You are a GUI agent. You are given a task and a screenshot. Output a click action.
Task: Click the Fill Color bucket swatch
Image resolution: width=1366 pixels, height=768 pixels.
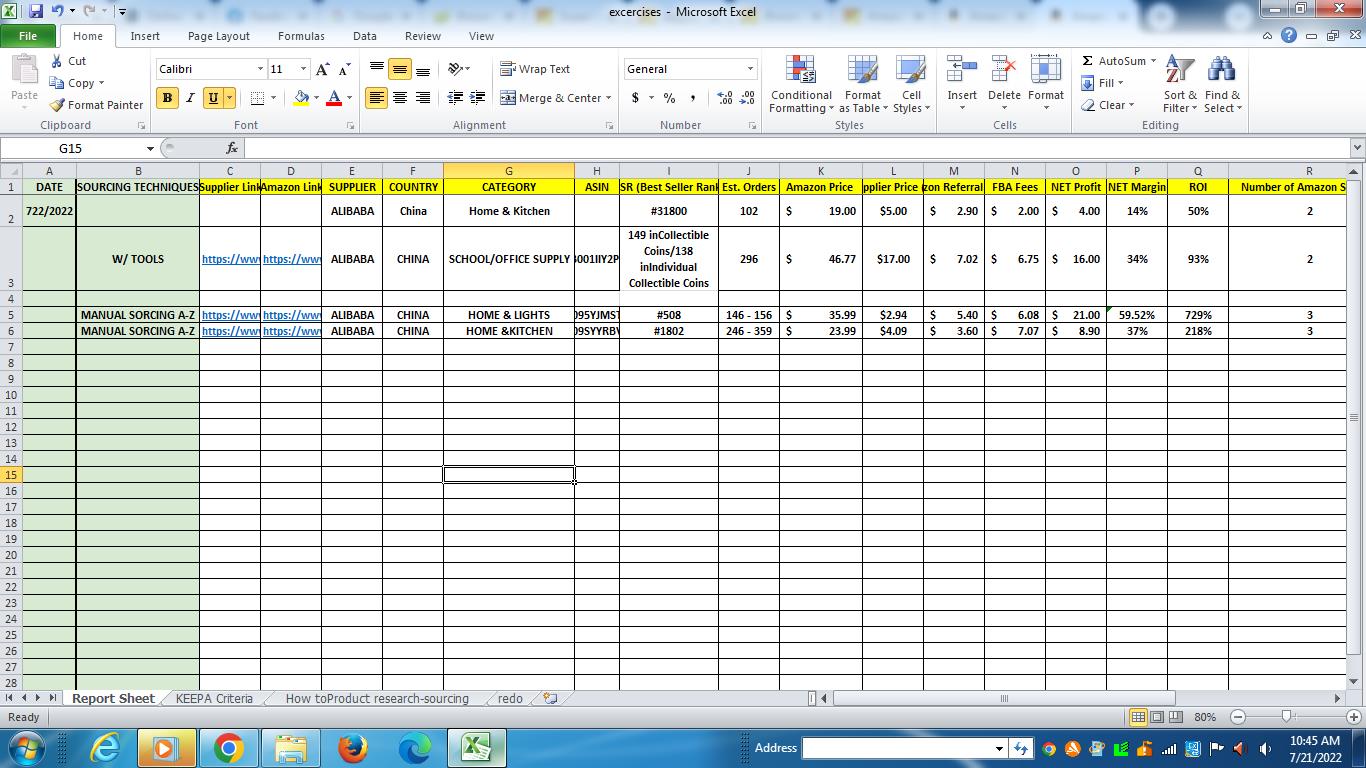coord(301,98)
